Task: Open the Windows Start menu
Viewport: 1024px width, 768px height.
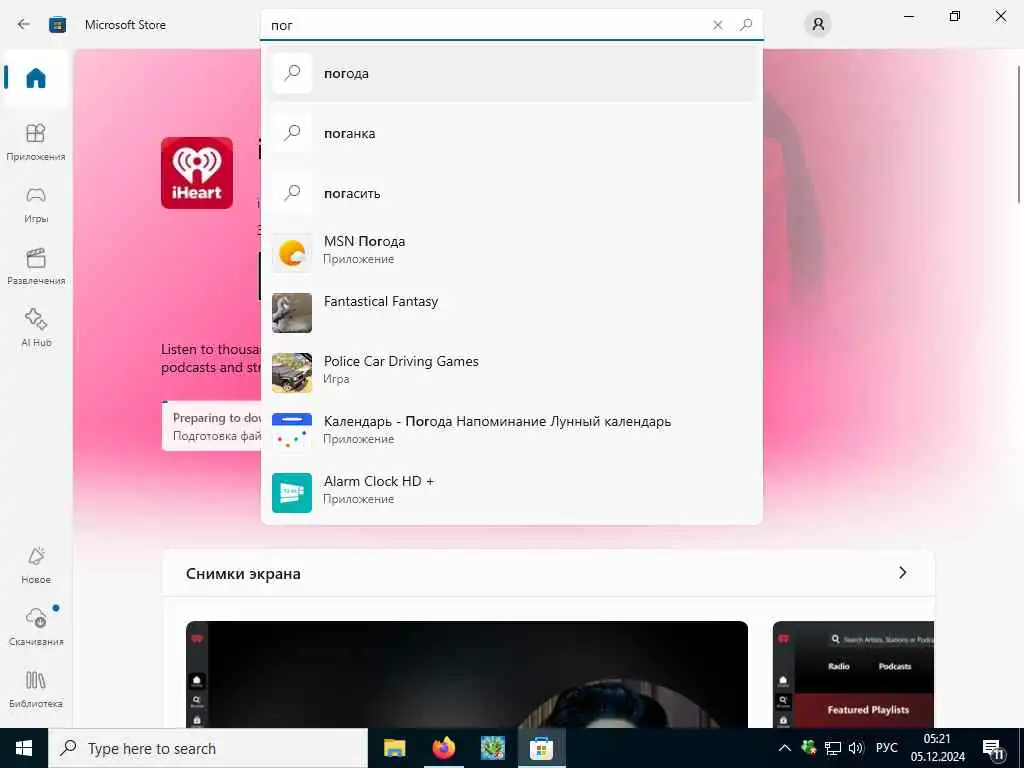Action: (x=24, y=748)
